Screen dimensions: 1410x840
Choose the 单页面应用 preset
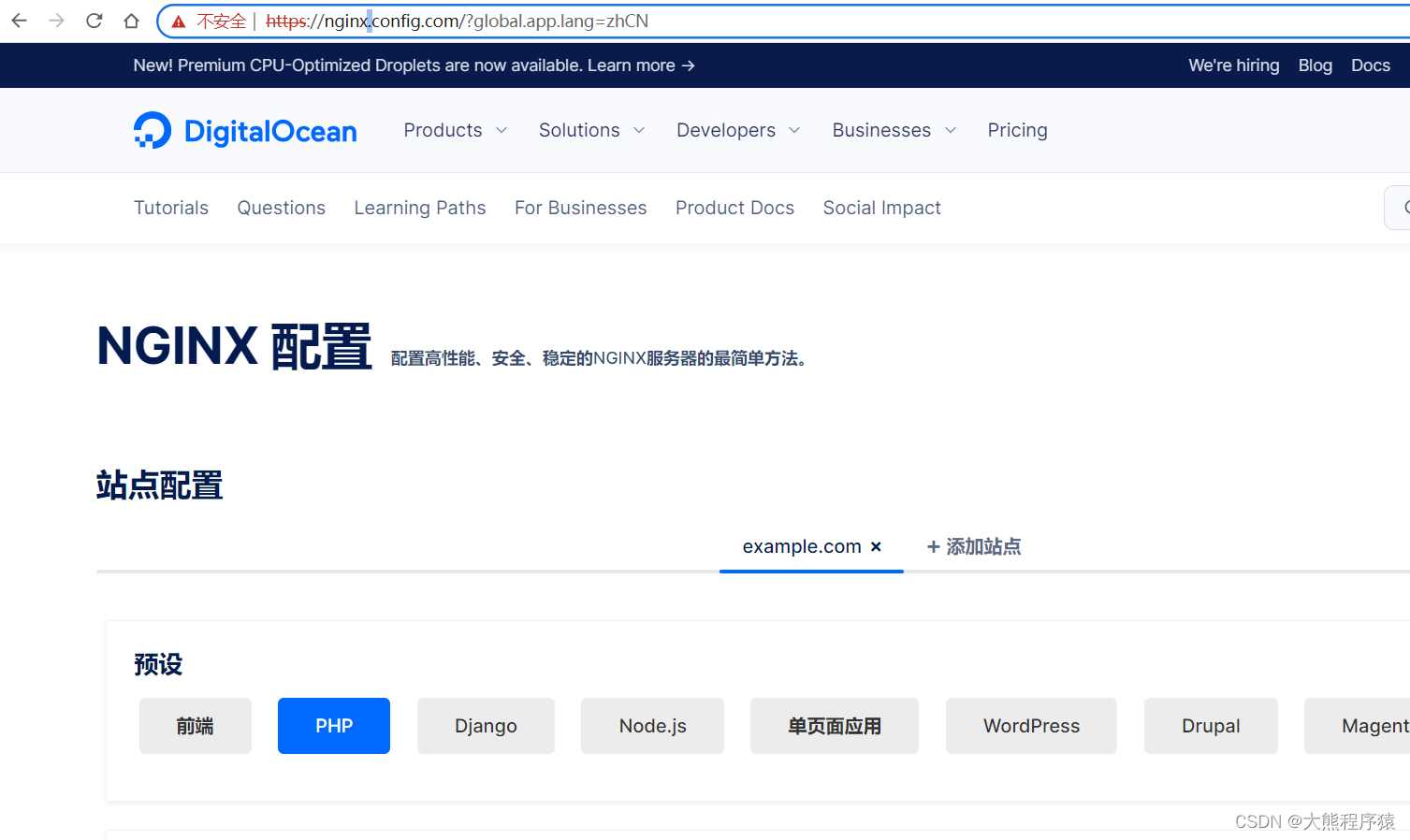pos(835,726)
